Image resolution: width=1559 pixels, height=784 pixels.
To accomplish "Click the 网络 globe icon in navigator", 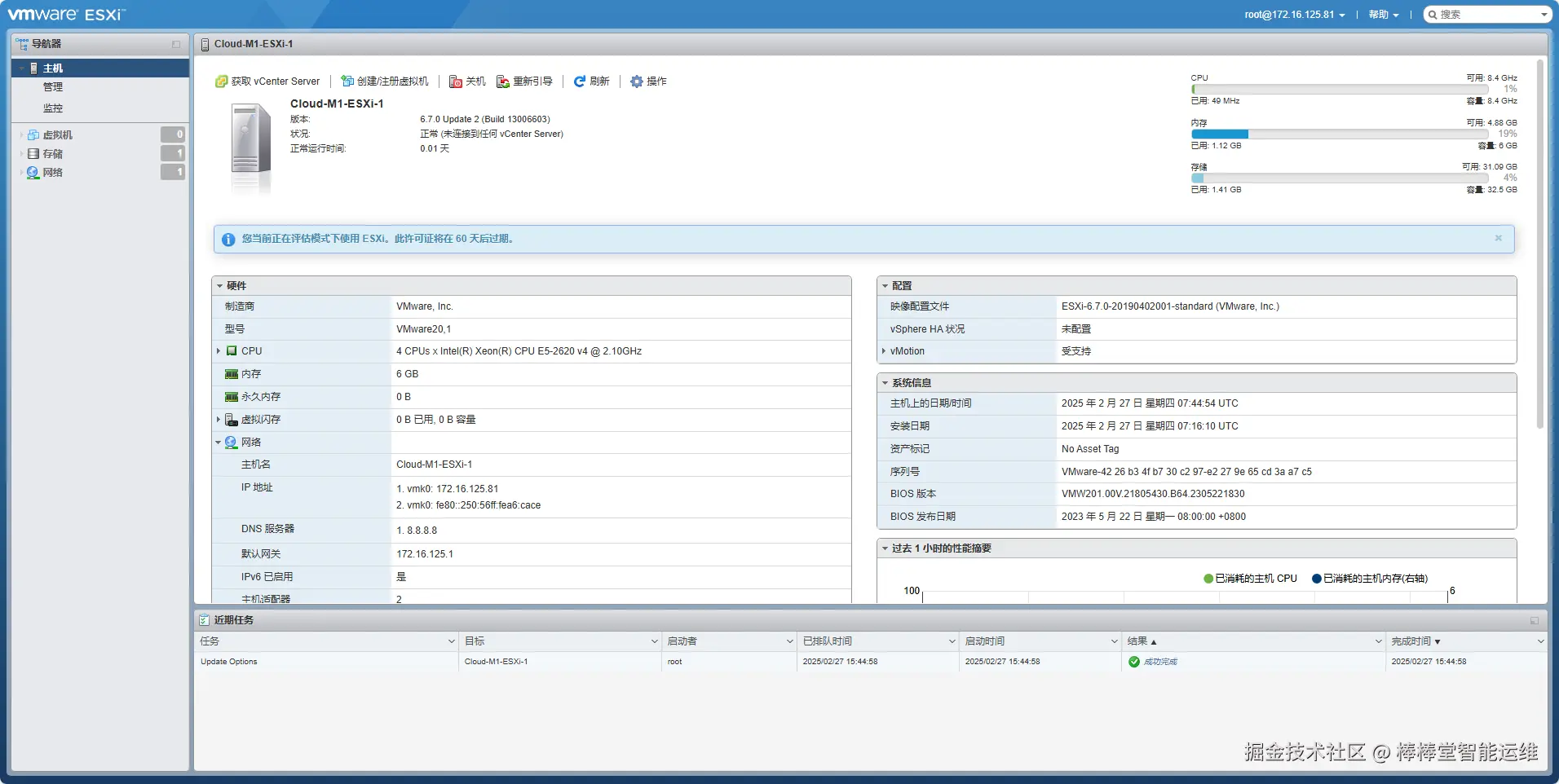I will pos(33,173).
